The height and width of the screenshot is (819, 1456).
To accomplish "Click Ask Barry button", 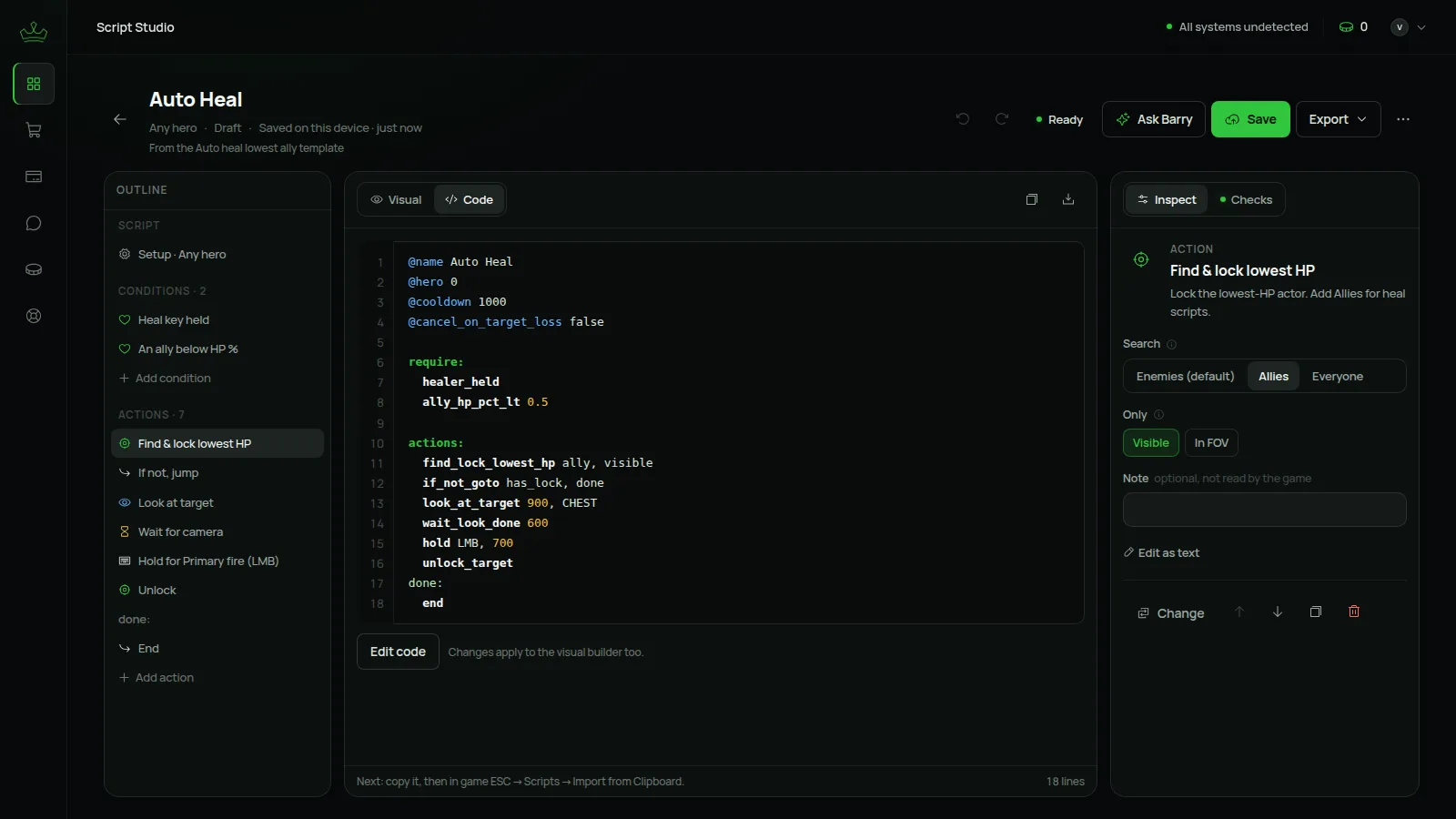I will (x=1154, y=119).
